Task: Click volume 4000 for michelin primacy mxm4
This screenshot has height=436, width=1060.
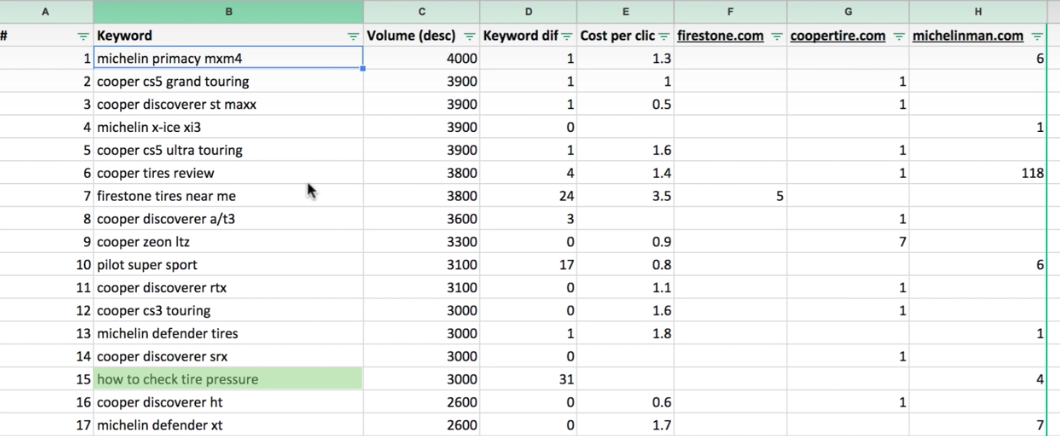Action: (422, 58)
